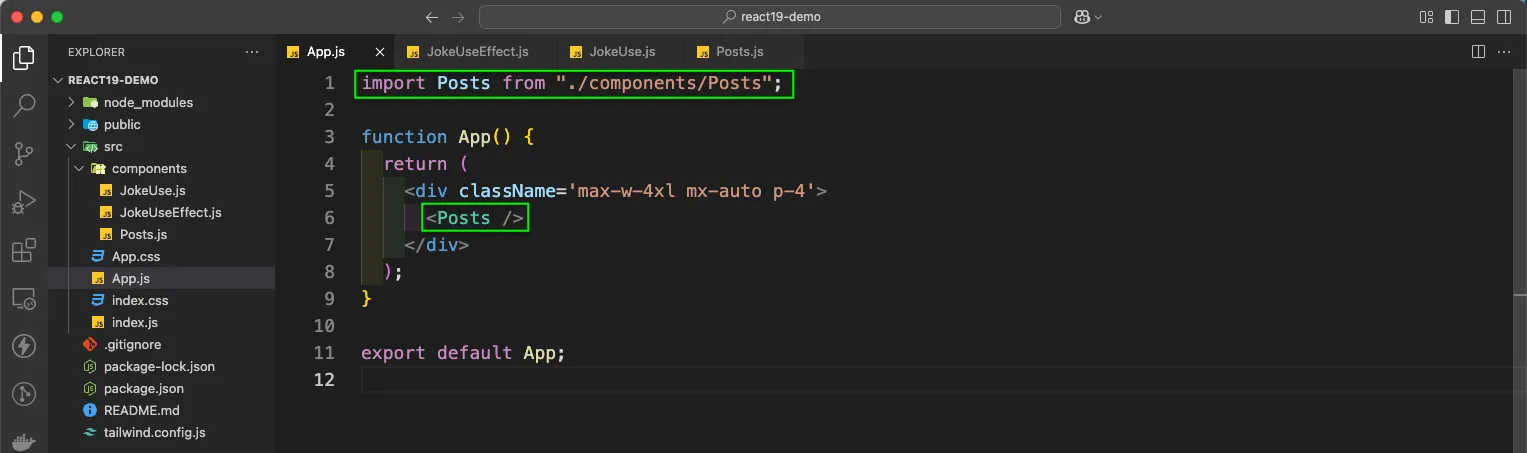
Task: Click the macOS yellow minimize window button
Action: pyautogui.click(x=36, y=17)
